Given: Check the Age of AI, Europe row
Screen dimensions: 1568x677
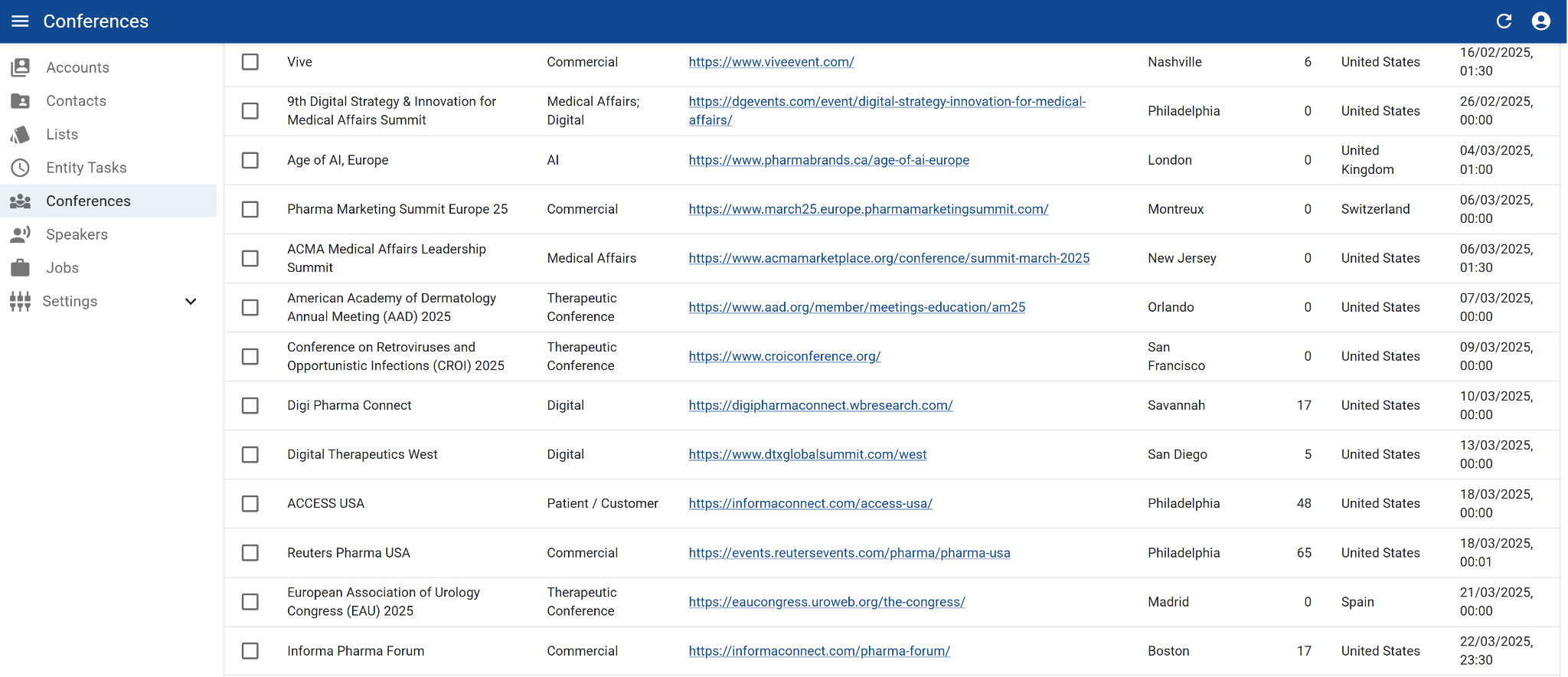Looking at the screenshot, I should 250,160.
